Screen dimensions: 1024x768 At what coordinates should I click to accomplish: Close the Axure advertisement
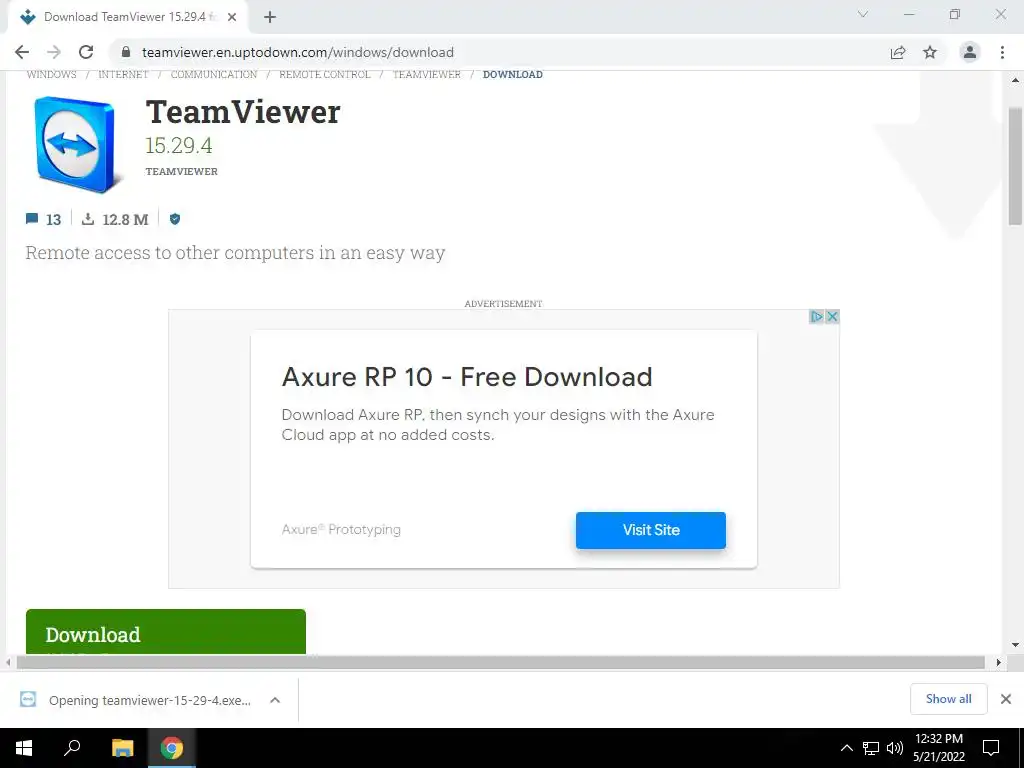832,317
